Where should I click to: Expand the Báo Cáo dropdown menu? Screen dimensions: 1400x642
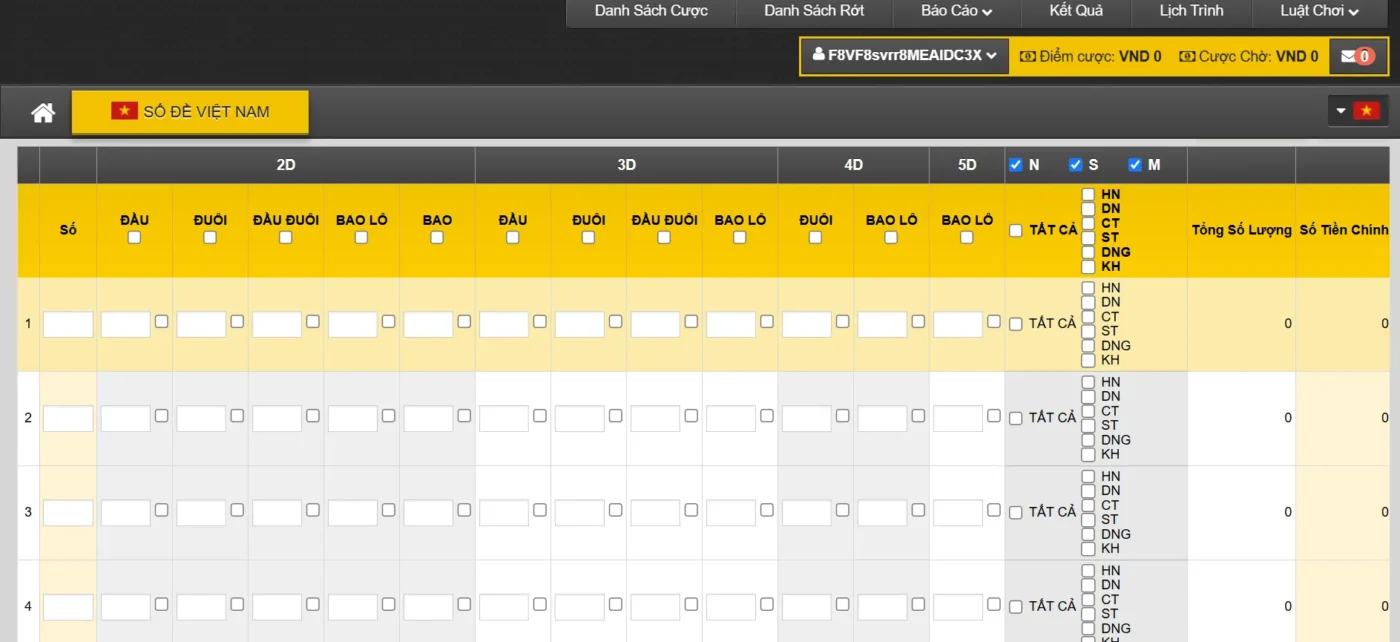[x=956, y=11]
